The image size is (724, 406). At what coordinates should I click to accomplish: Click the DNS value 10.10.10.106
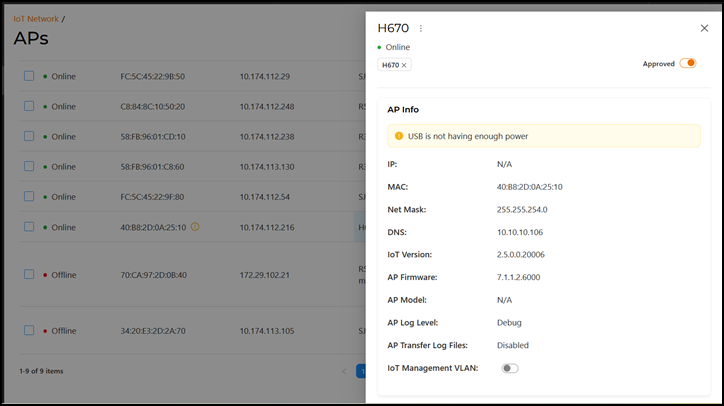pyautogui.click(x=520, y=232)
